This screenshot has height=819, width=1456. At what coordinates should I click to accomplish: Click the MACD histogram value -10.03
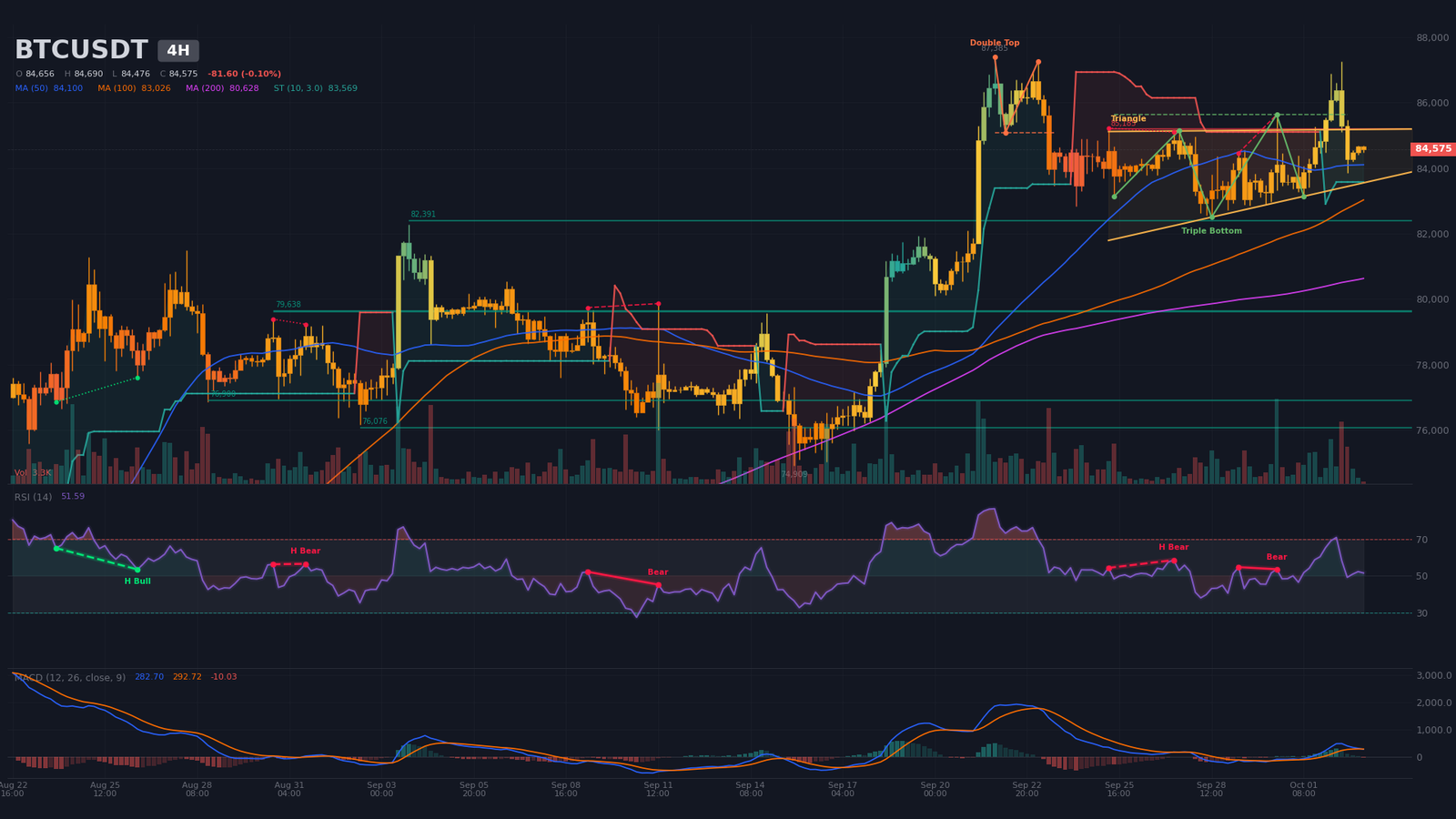pos(224,677)
